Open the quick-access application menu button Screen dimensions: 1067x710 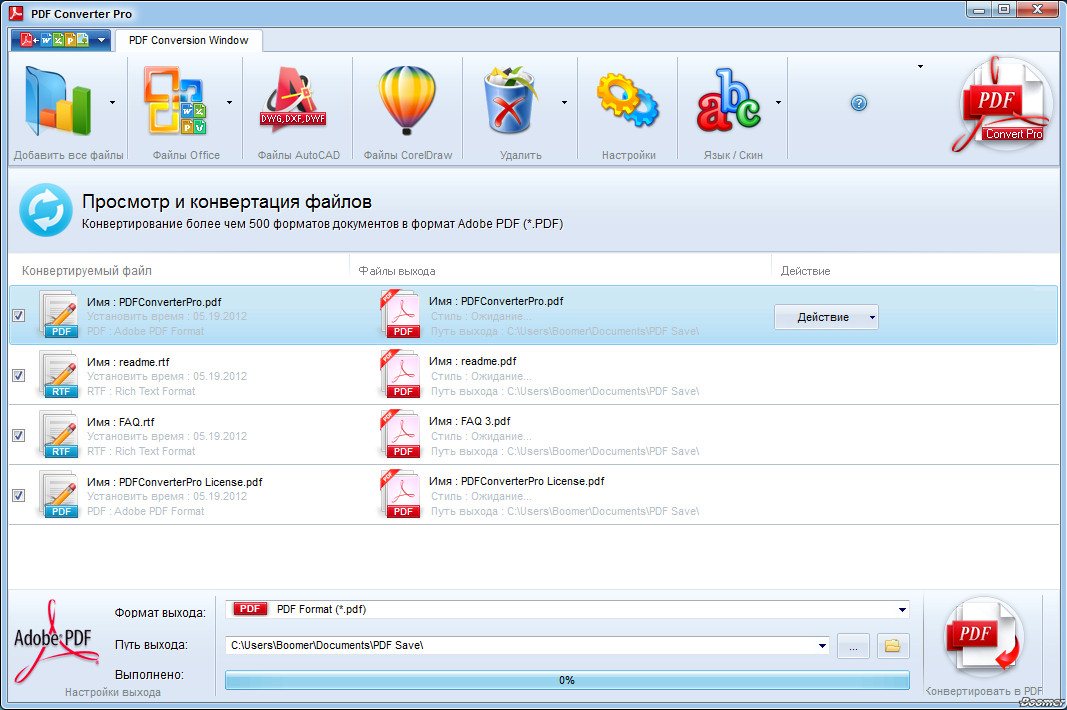pos(60,41)
